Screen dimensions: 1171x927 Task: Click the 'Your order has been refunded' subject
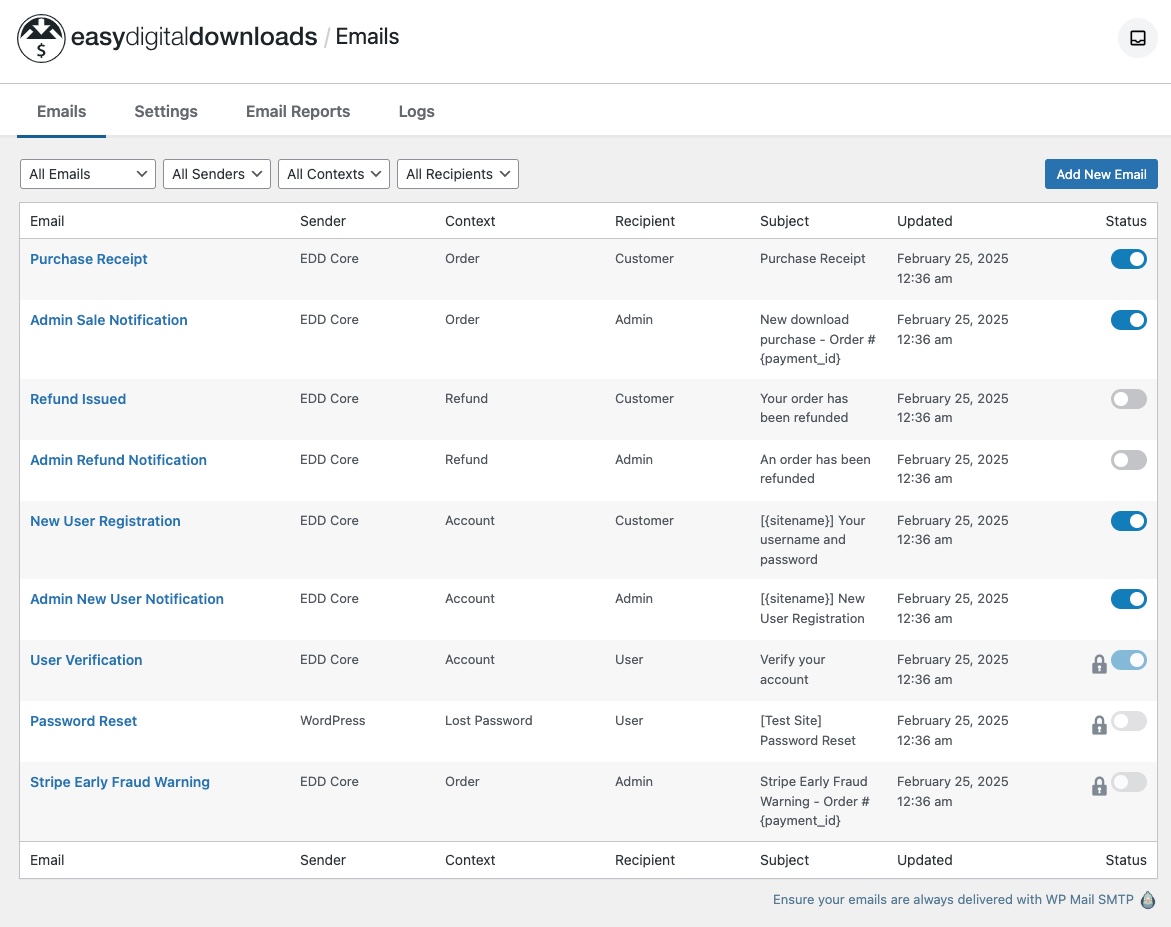tap(804, 409)
